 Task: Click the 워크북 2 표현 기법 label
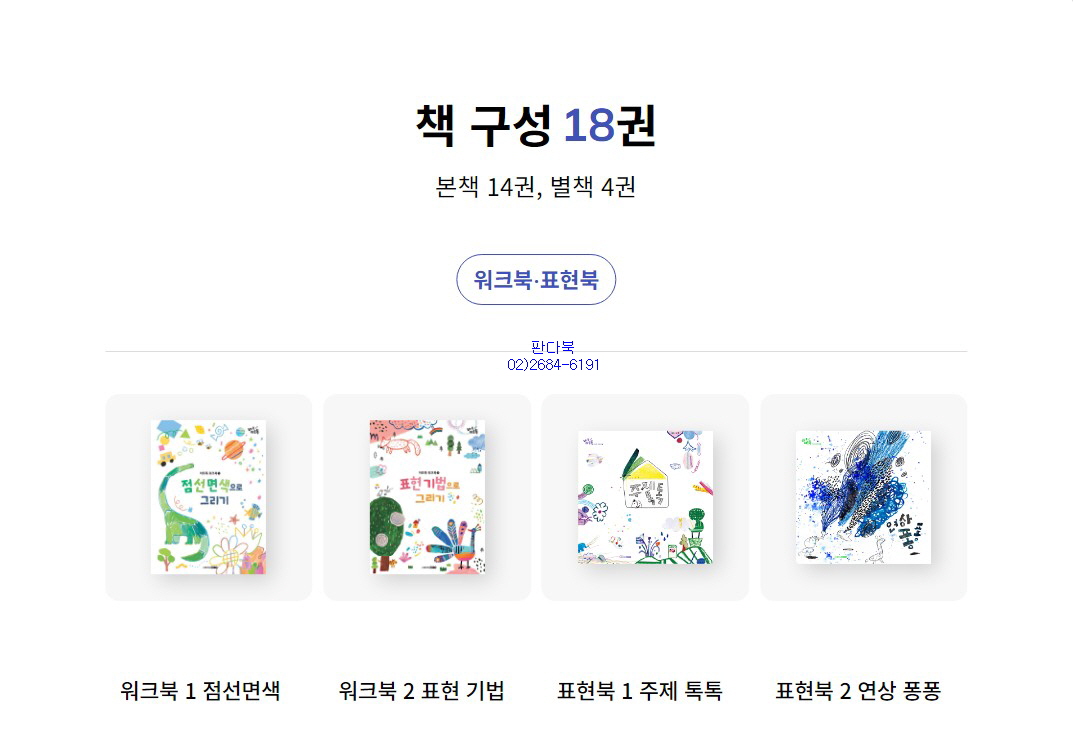point(422,691)
